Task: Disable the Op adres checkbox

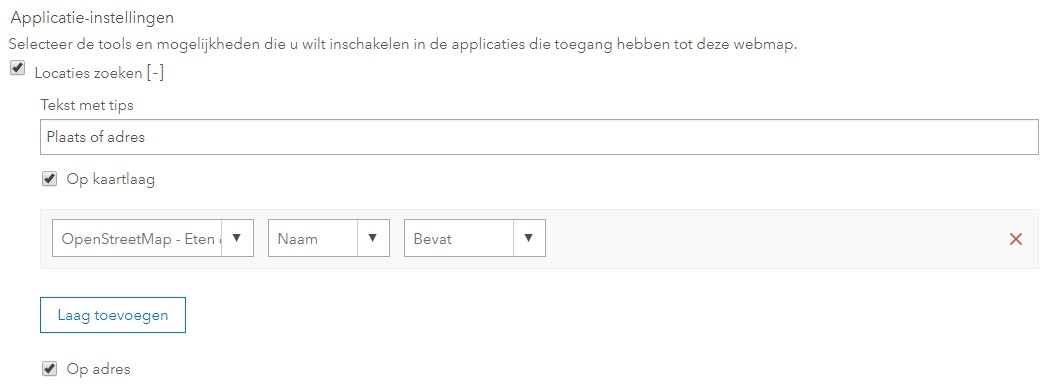Action: click(x=49, y=368)
